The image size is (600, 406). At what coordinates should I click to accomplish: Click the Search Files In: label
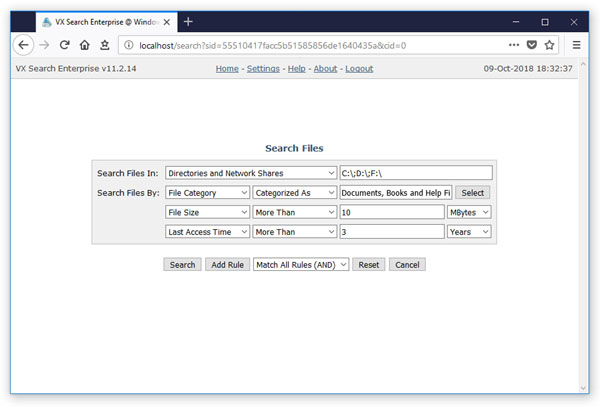coord(127,173)
